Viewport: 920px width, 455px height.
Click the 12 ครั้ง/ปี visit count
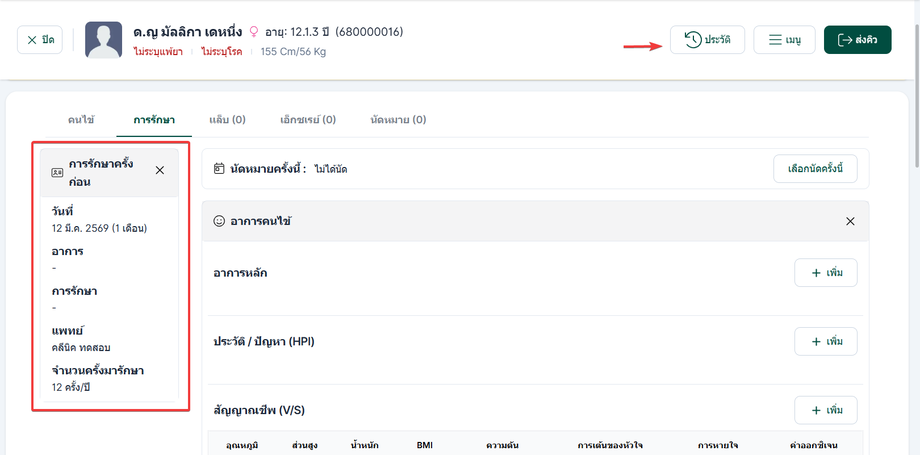tap(71, 387)
